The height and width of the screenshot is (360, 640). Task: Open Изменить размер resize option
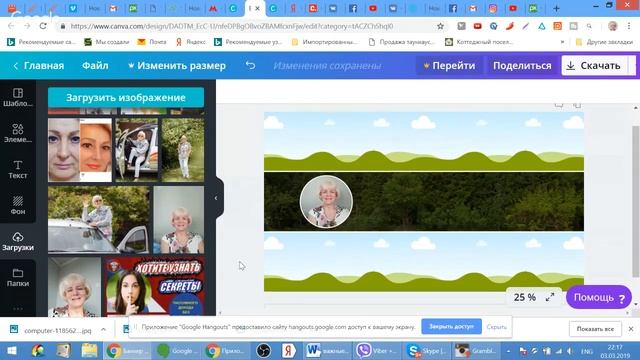177,66
